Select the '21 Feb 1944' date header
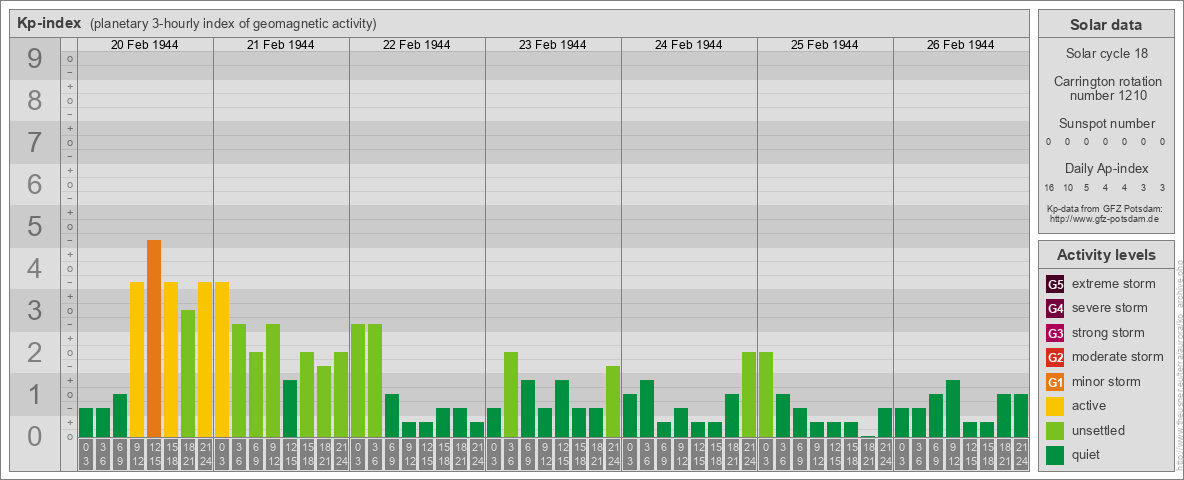Viewport: 1184px width, 480px height. (281, 45)
